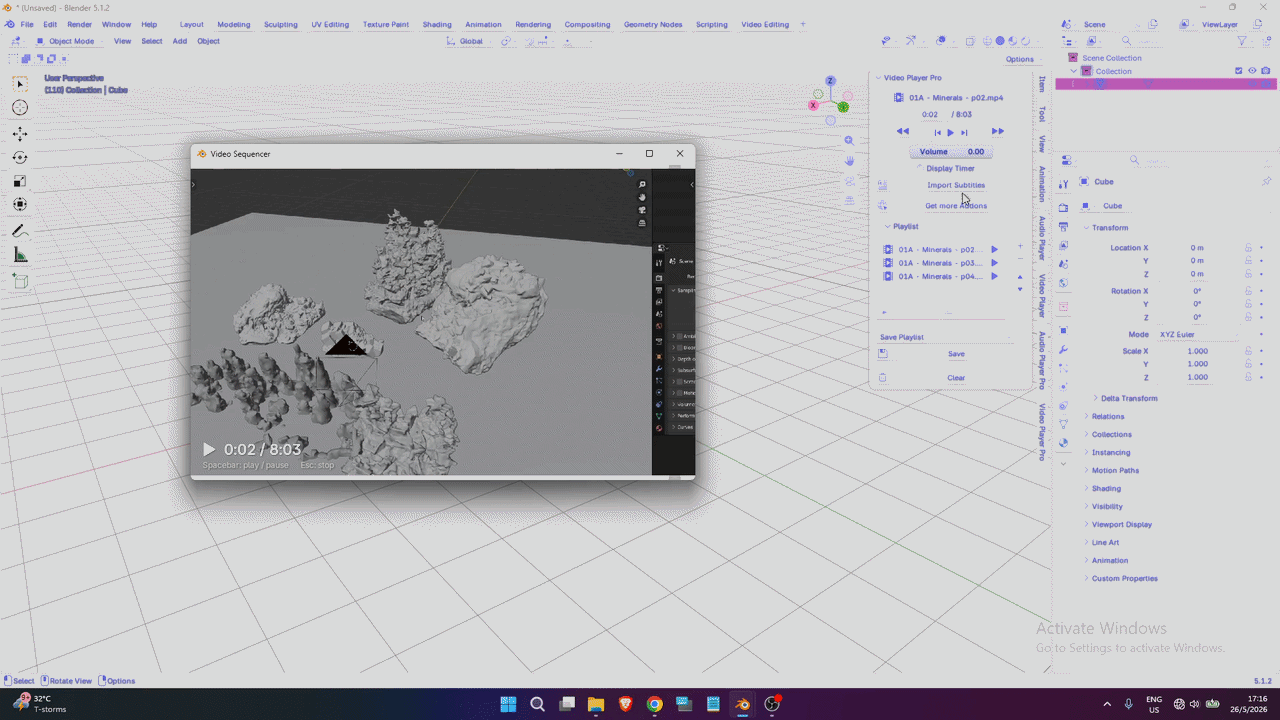Viewport: 1280px width, 720px height.
Task: Open the Window menu
Action: (116, 24)
